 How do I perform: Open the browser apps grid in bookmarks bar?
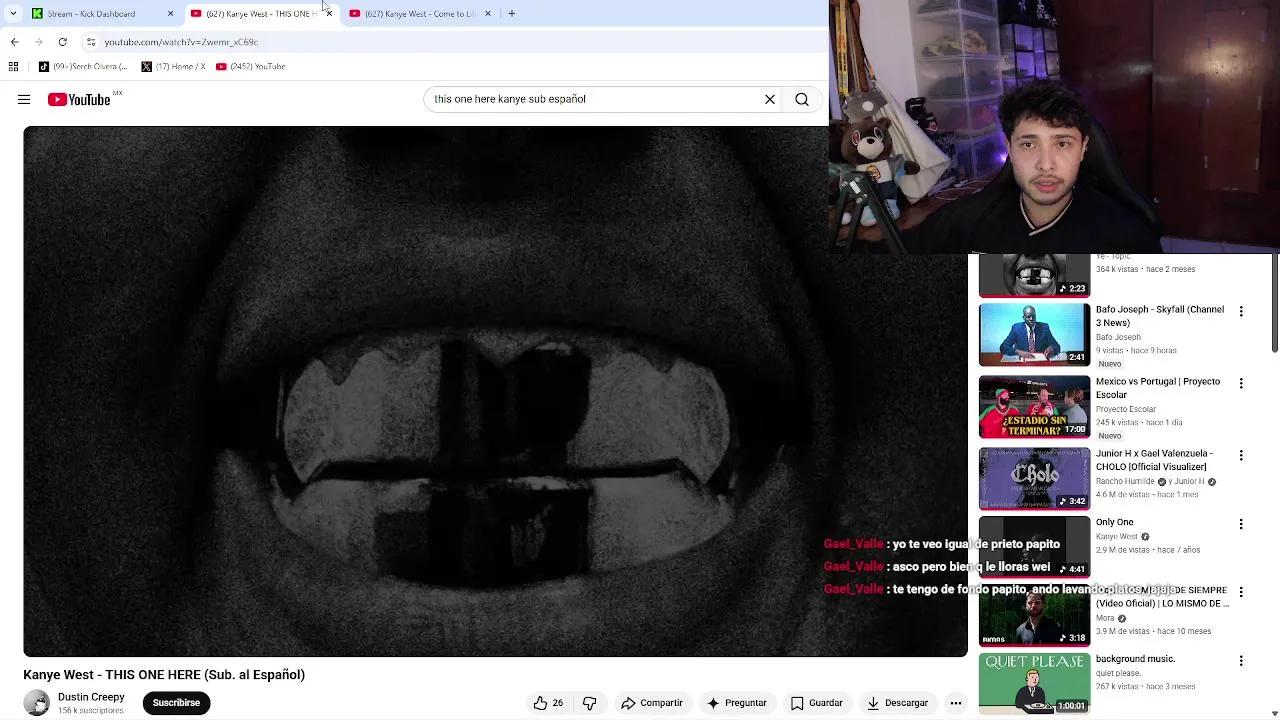tap(13, 66)
